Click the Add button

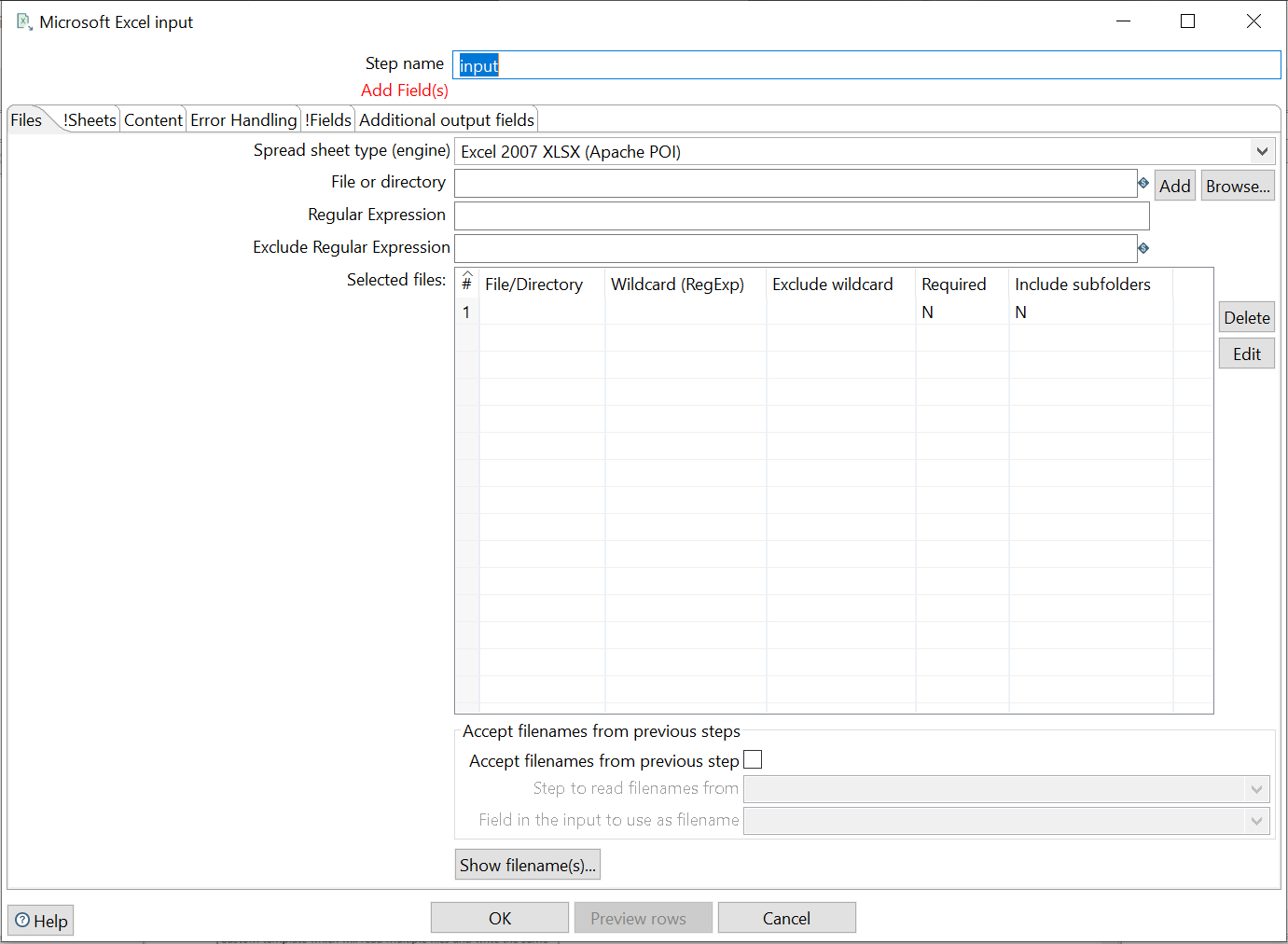point(1175,186)
